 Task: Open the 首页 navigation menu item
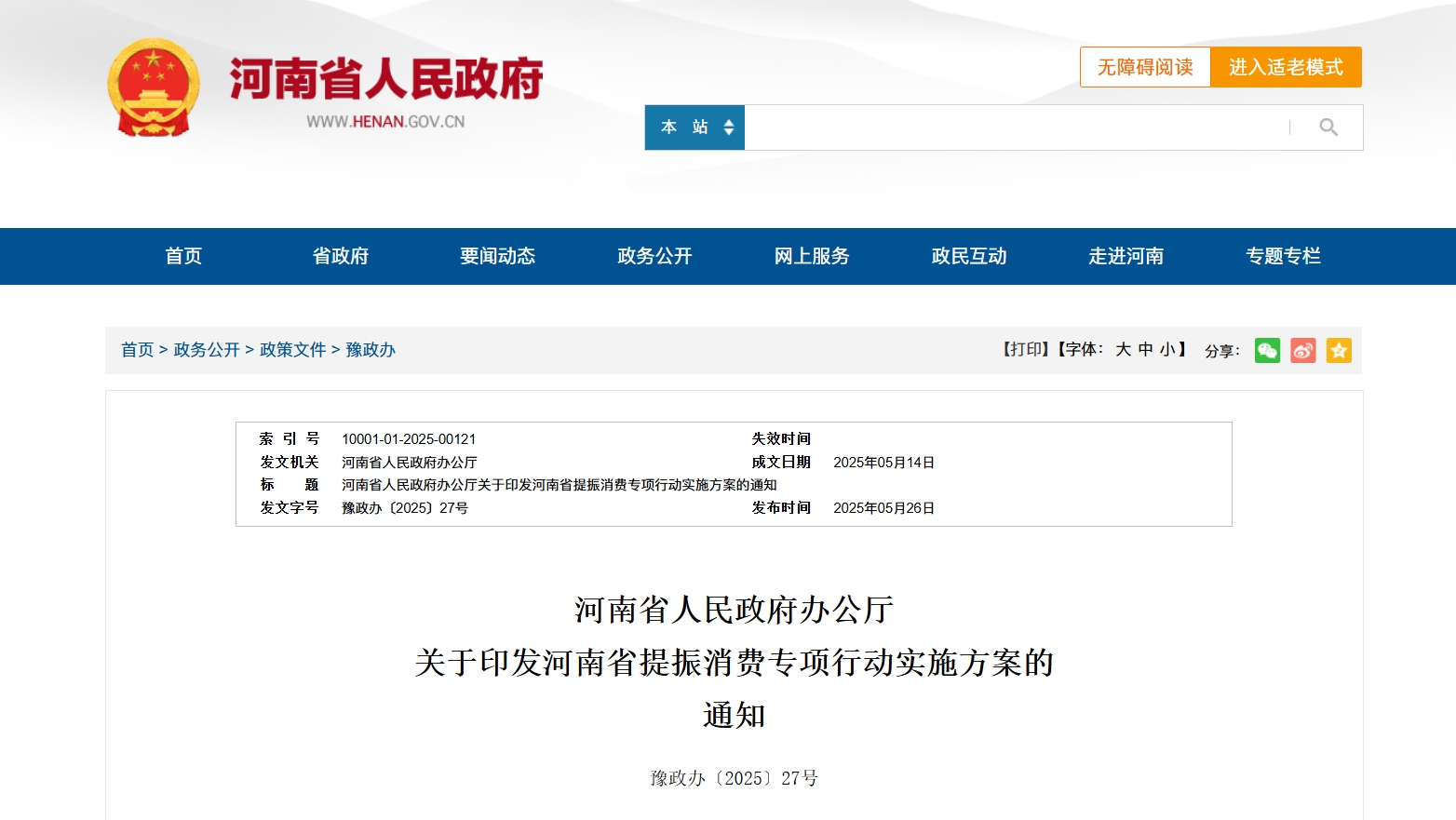click(183, 256)
